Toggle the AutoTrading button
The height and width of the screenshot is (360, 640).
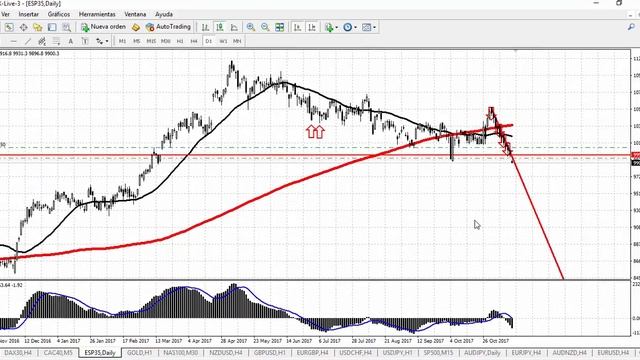[x=168, y=27]
